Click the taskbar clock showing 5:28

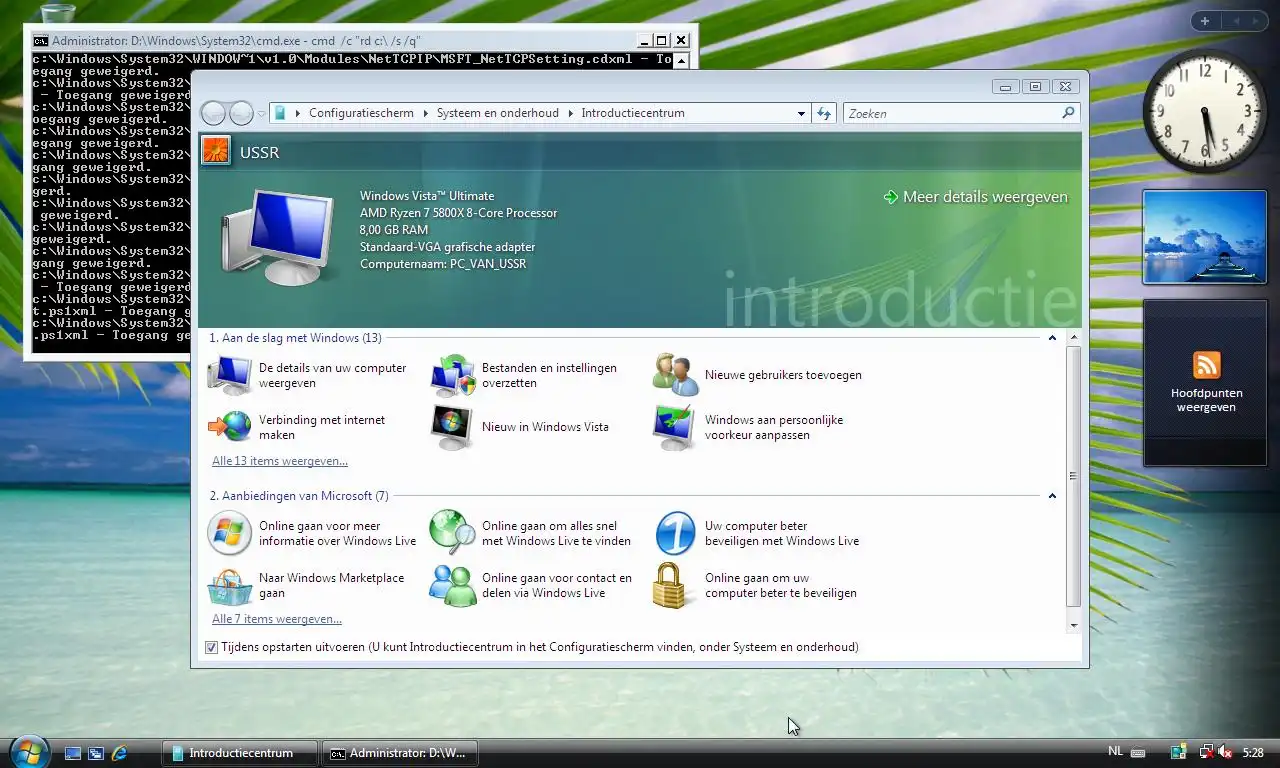[1253, 752]
